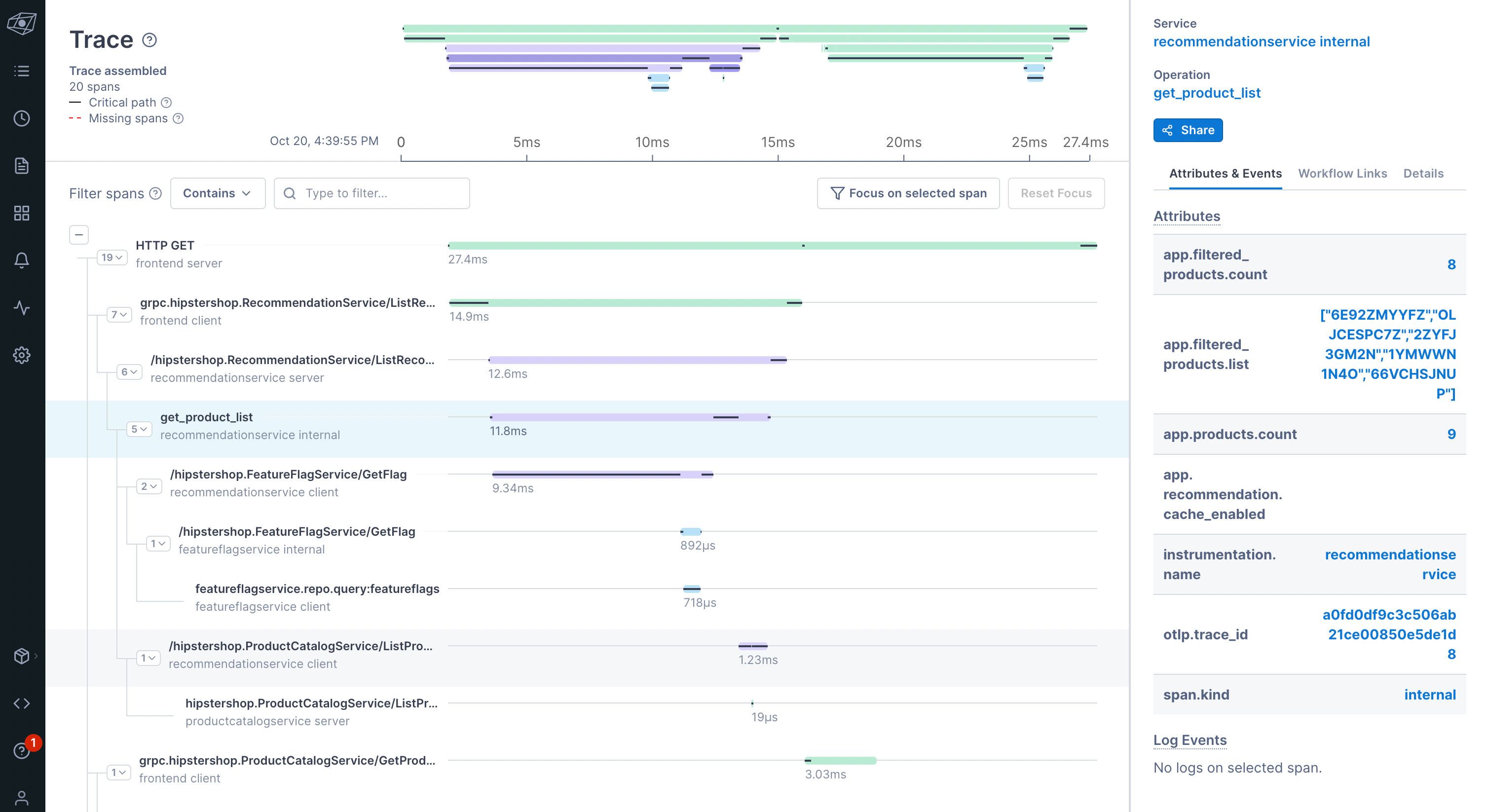Open the notebooks document icon
The width and height of the screenshot is (1487, 812).
point(22,166)
